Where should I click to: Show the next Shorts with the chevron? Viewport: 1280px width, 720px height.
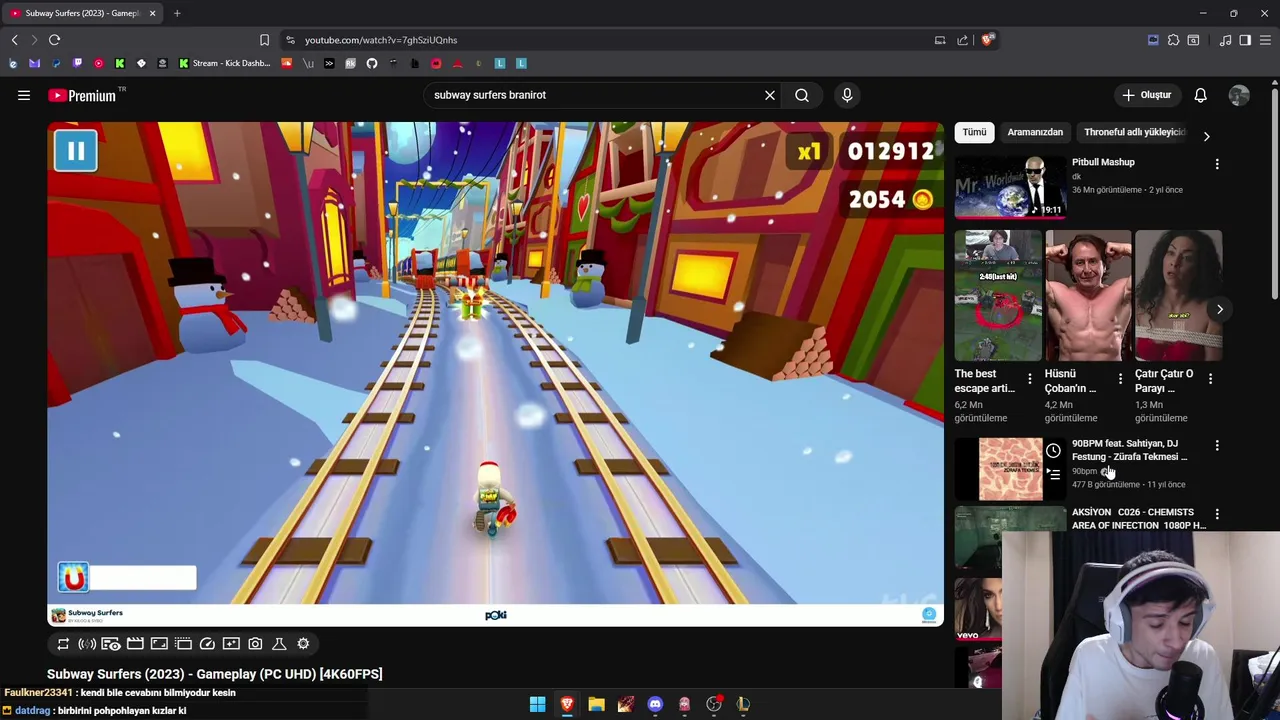click(1219, 309)
